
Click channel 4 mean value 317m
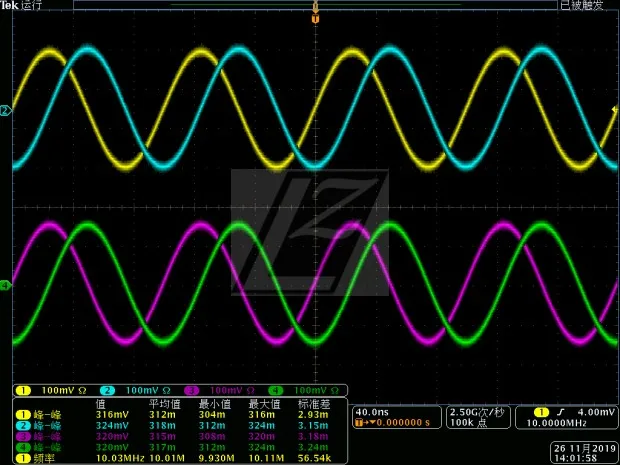(162, 448)
